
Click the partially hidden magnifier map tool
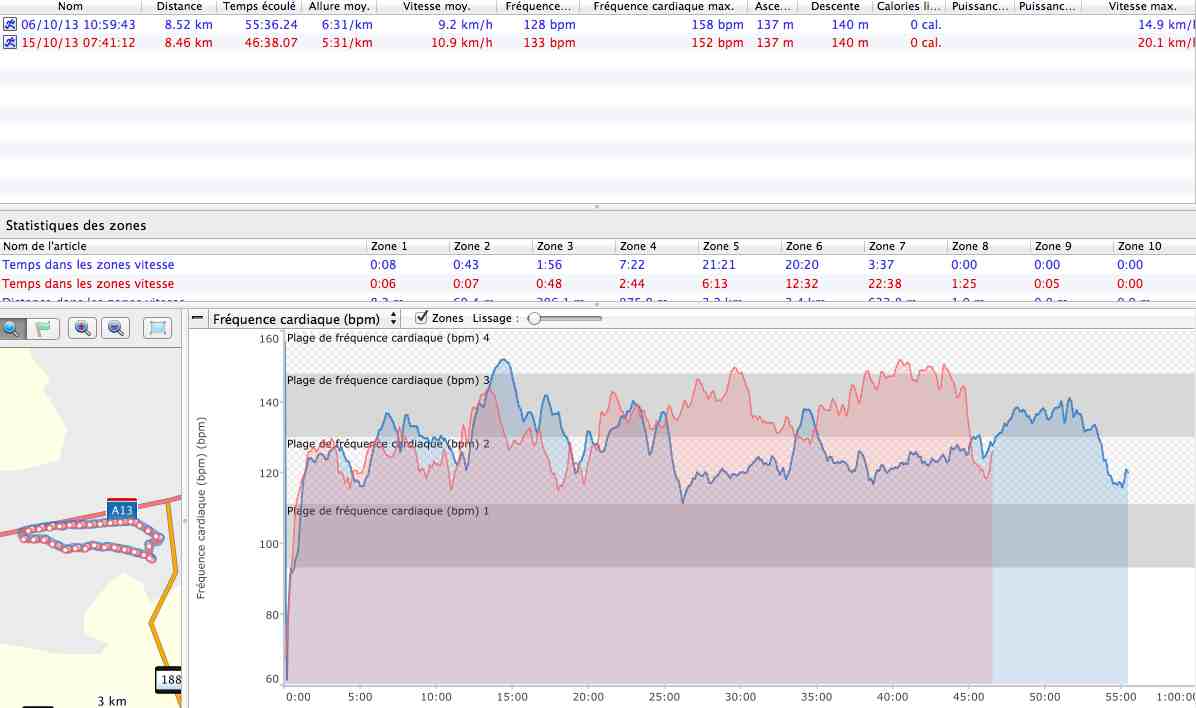click(x=9, y=327)
